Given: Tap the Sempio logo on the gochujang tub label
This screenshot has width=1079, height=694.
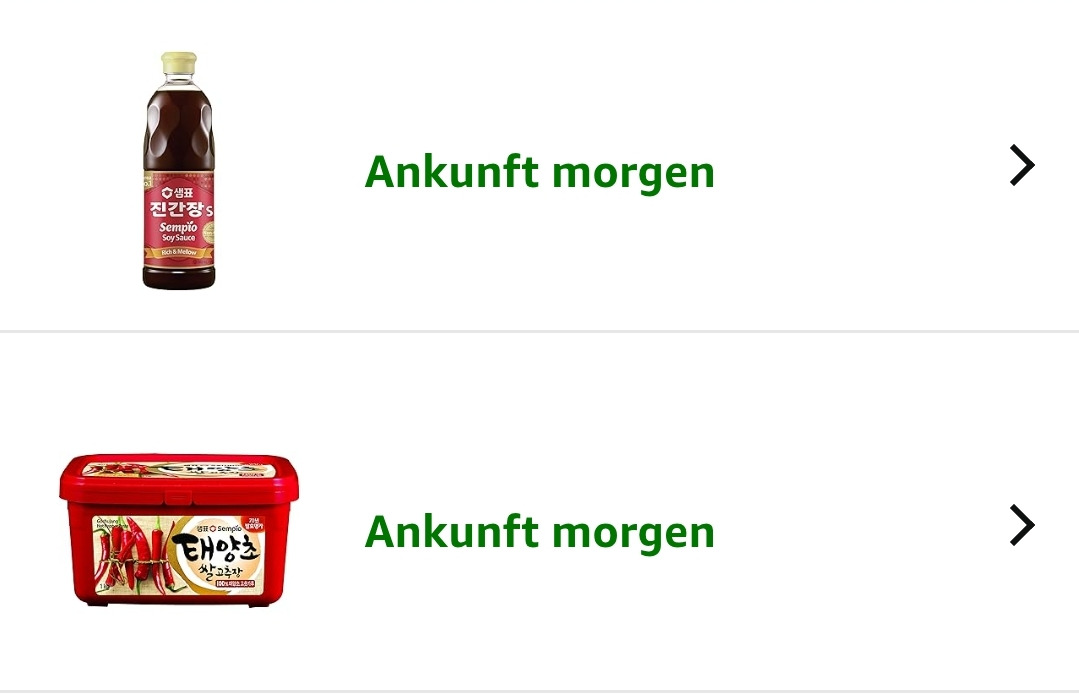Looking at the screenshot, I should coord(220,528).
